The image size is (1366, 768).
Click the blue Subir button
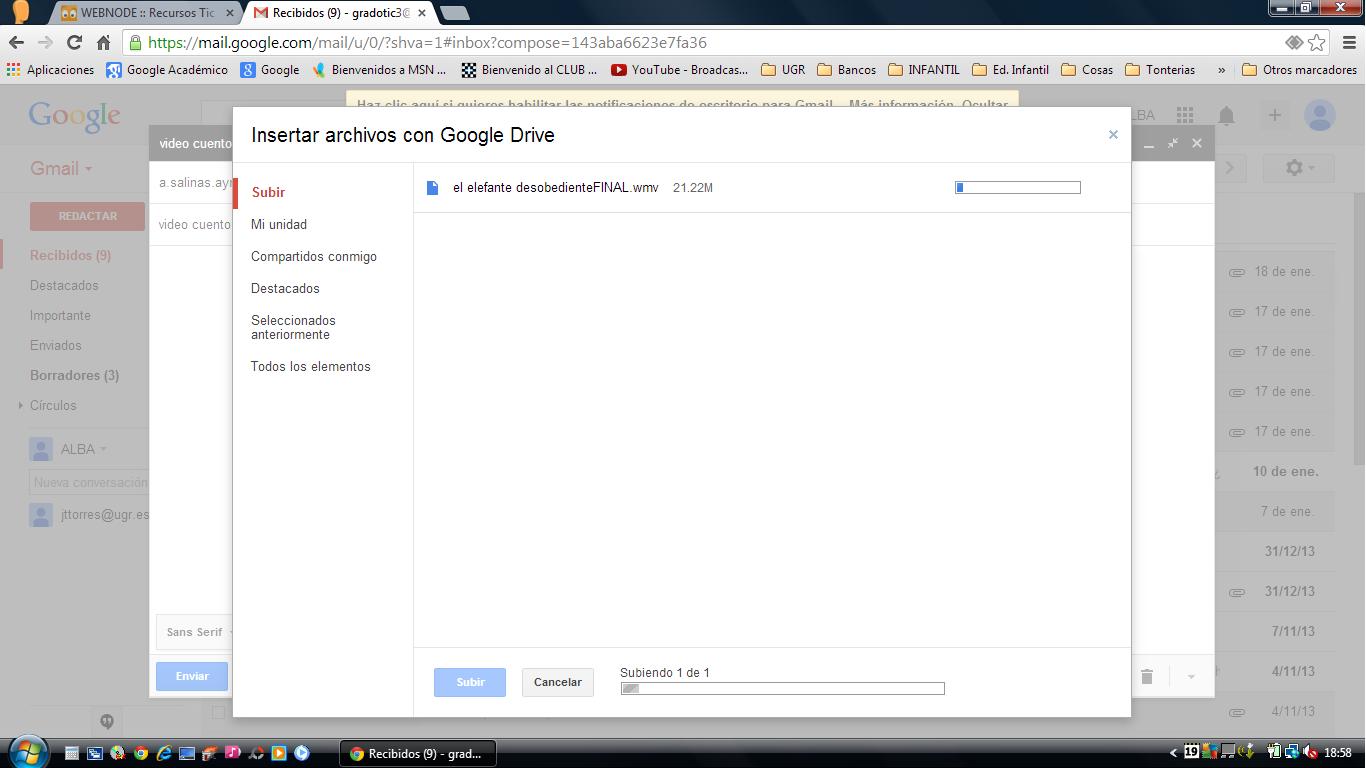pos(470,682)
